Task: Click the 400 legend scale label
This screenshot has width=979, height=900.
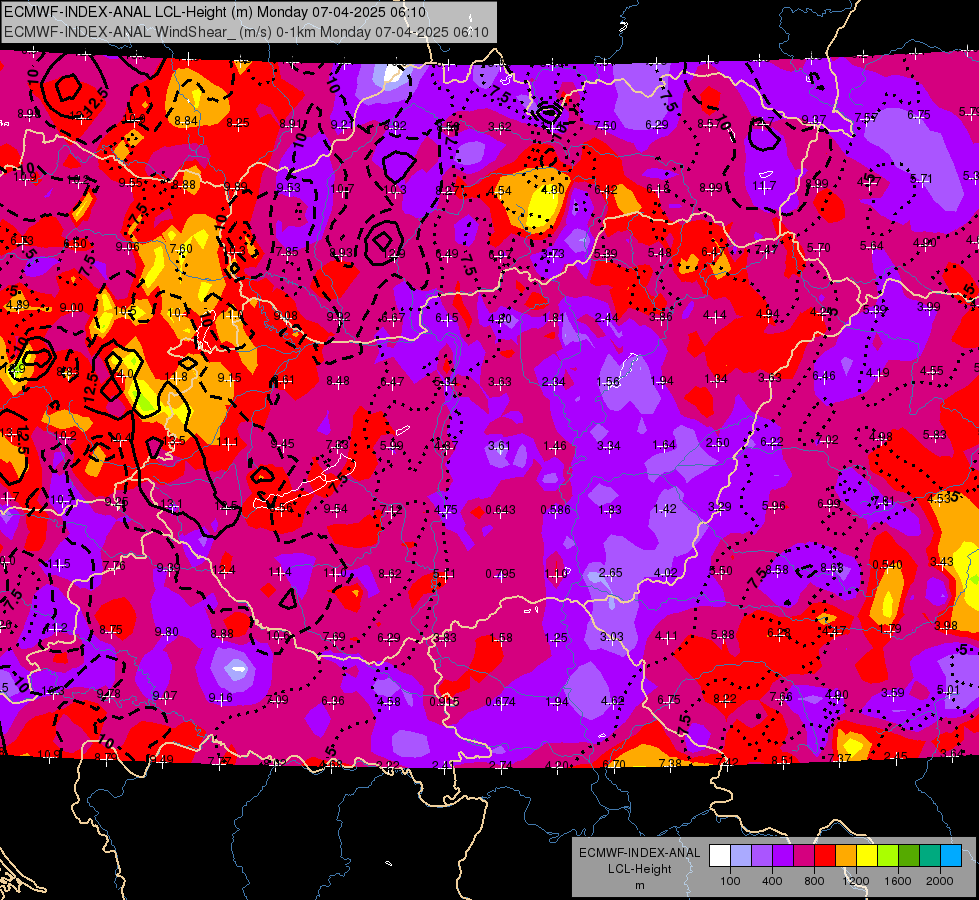Action: [x=772, y=881]
